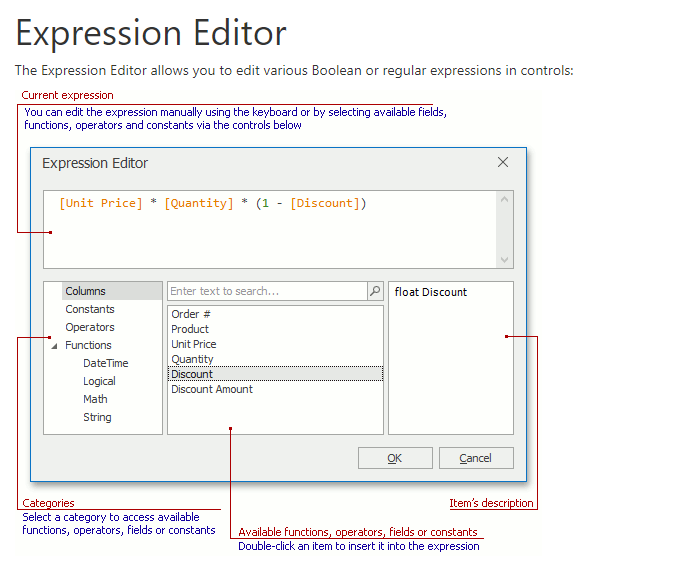The height and width of the screenshot is (568, 680).
Task: Click the 'Enter text to search' field
Action: coord(268,291)
